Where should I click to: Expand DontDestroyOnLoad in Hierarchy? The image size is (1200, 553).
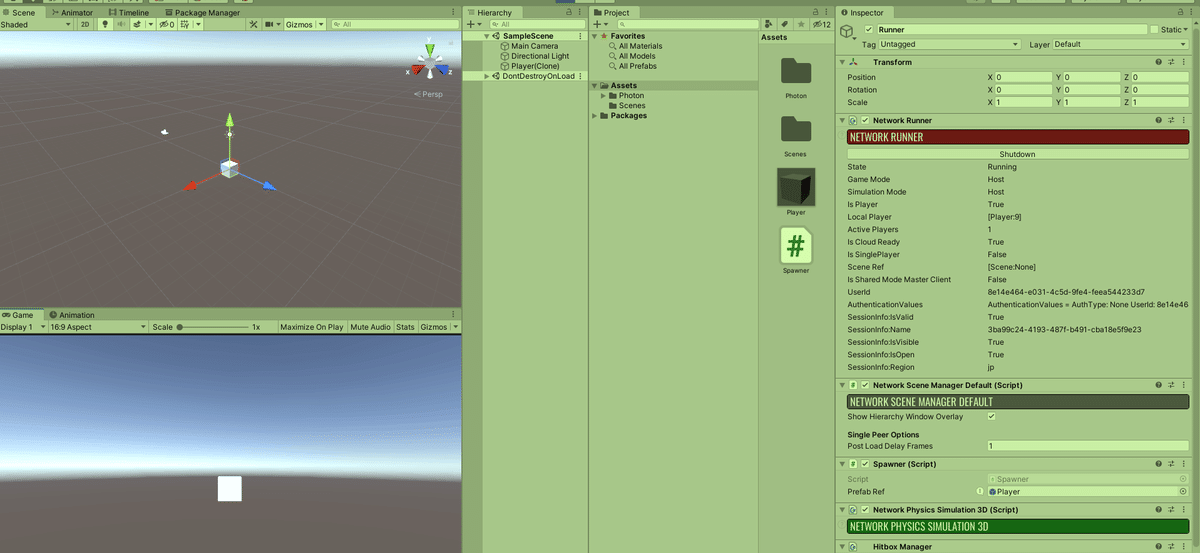tap(487, 76)
